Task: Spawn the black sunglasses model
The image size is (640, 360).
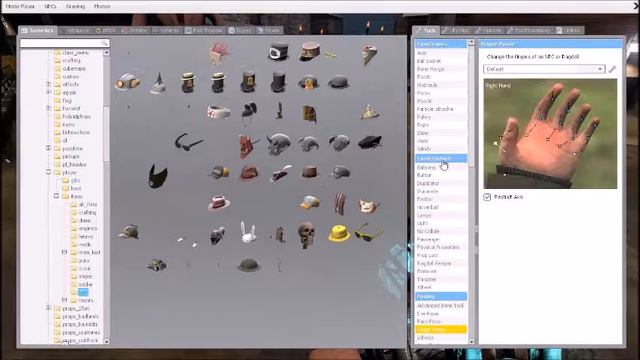Action: click(x=188, y=142)
